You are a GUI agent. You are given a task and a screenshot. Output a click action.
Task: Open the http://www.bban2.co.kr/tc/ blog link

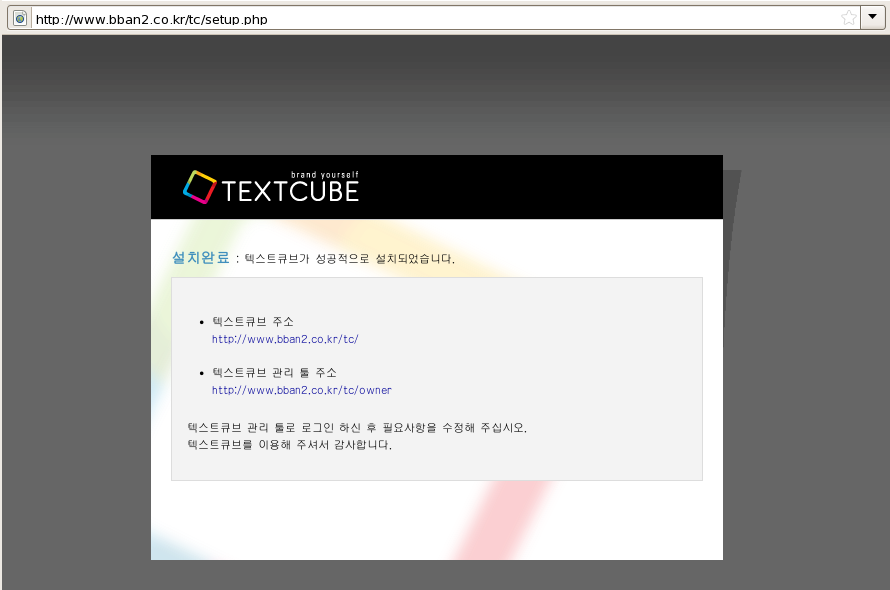point(285,339)
